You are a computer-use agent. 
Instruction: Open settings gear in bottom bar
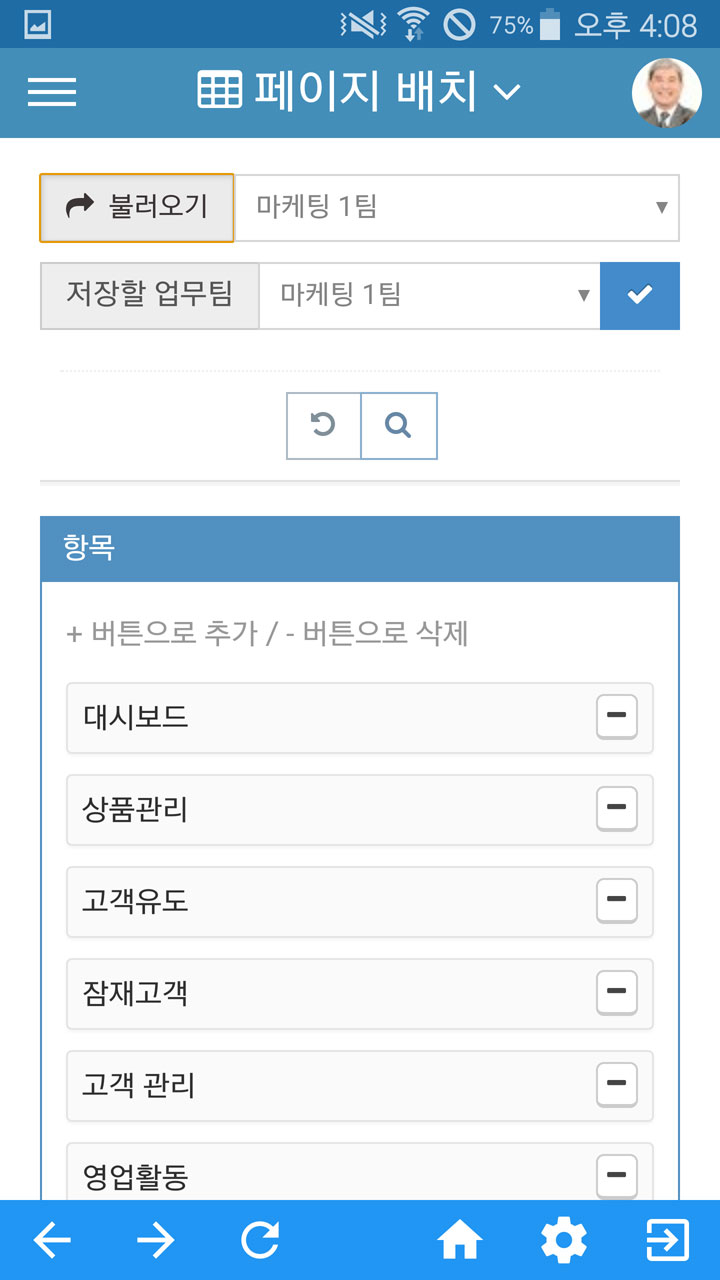(x=564, y=1241)
